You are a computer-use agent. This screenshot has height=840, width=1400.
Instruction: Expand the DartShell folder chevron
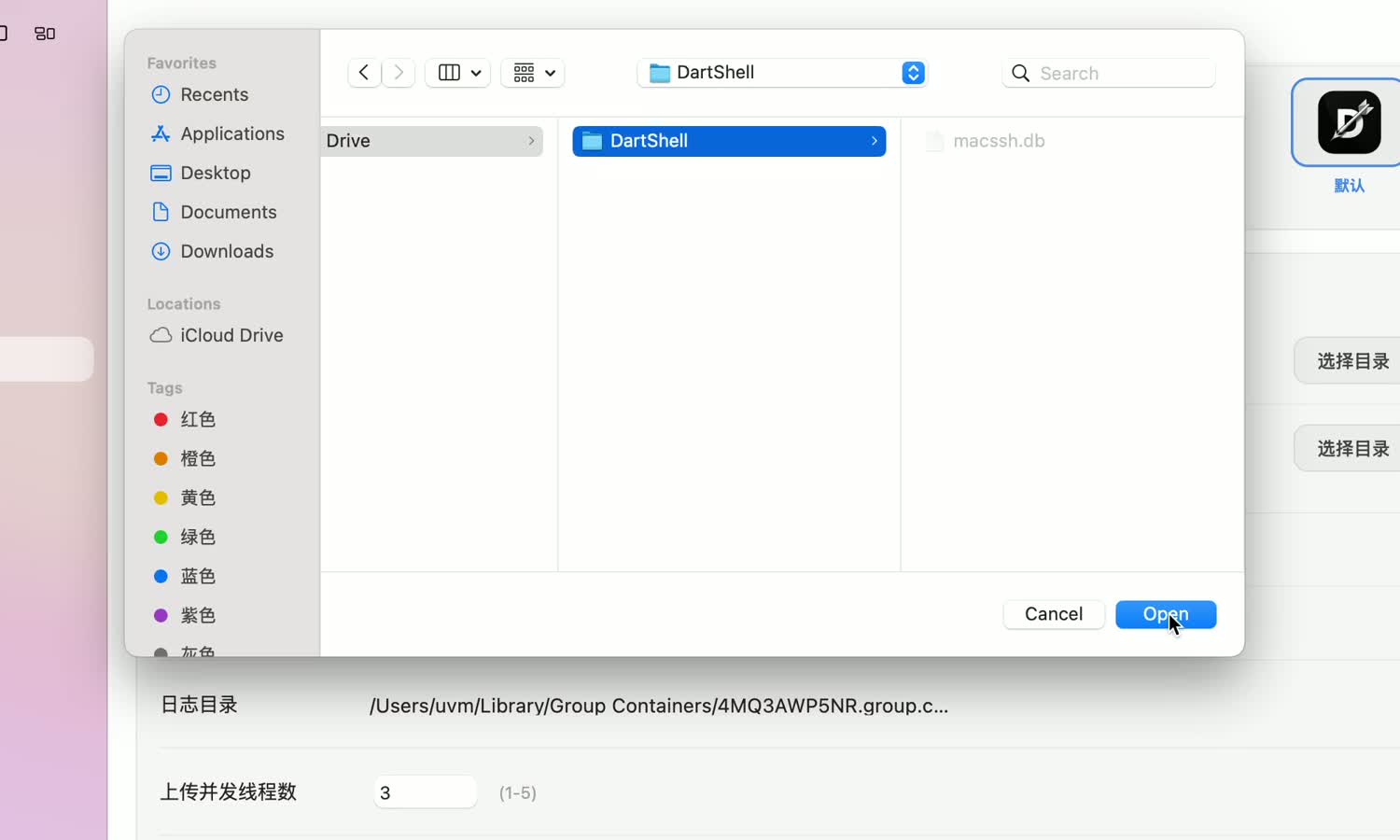[x=875, y=141]
